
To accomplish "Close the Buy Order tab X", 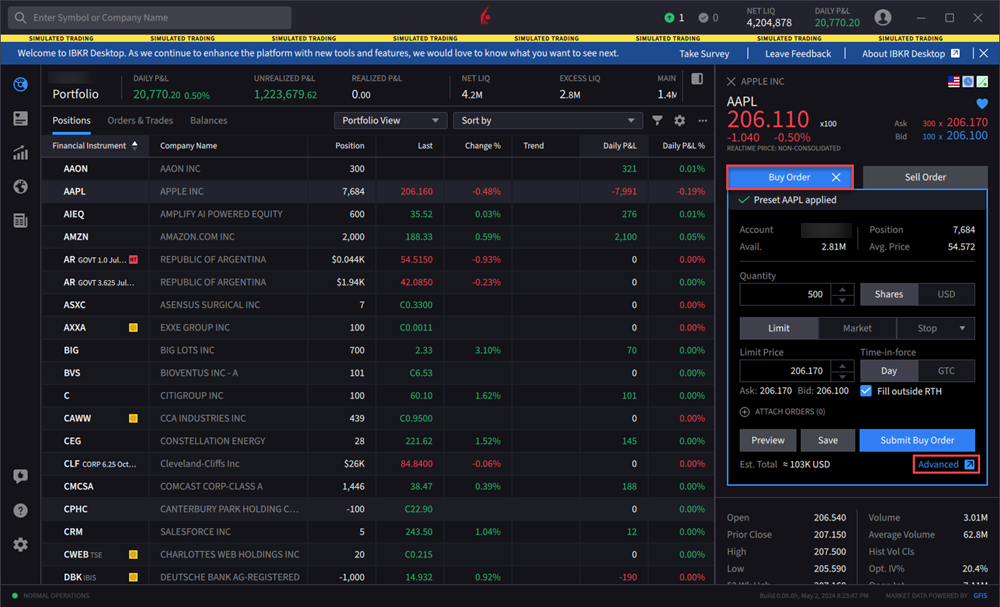I will 835,177.
